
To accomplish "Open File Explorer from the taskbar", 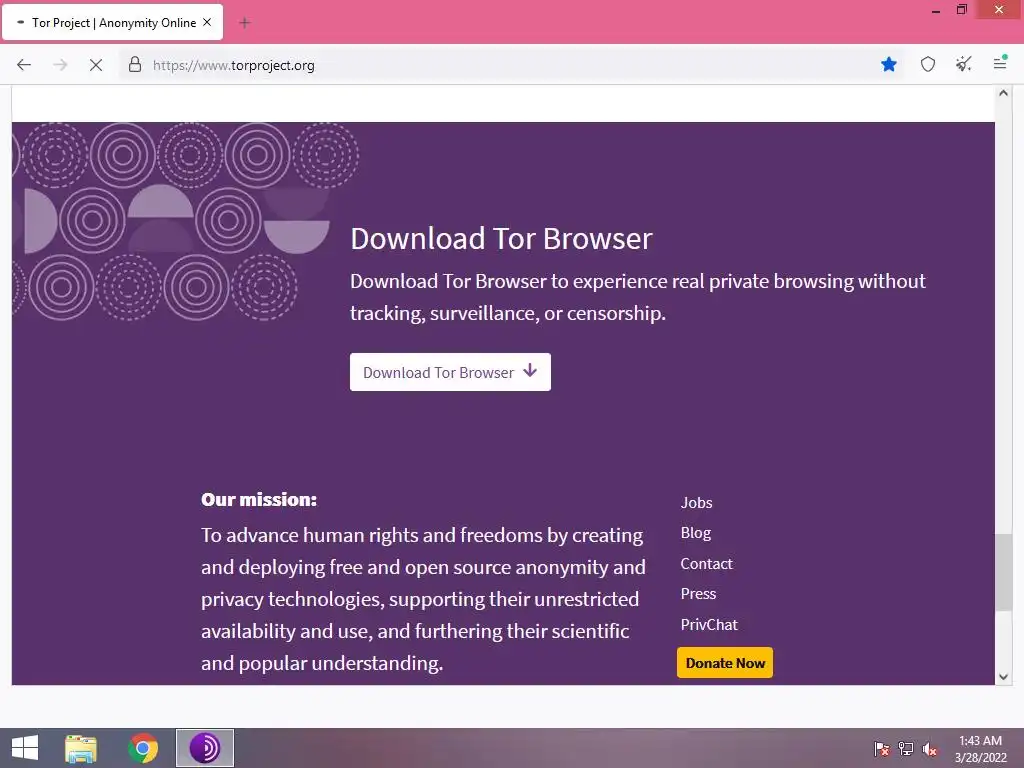I will coord(81,748).
